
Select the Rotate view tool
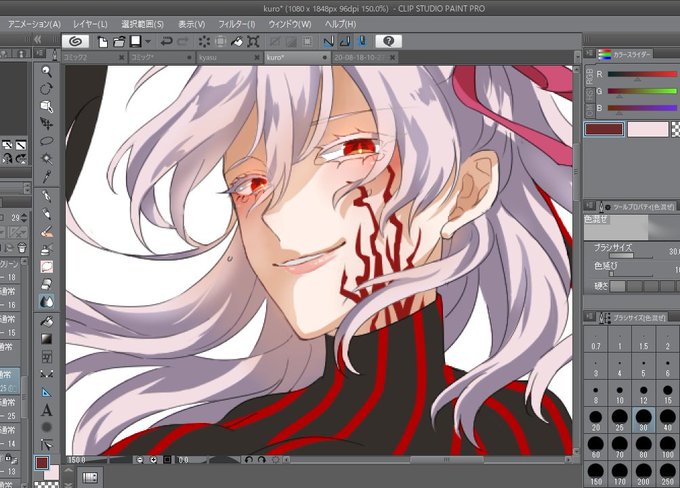pyautogui.click(x=46, y=89)
